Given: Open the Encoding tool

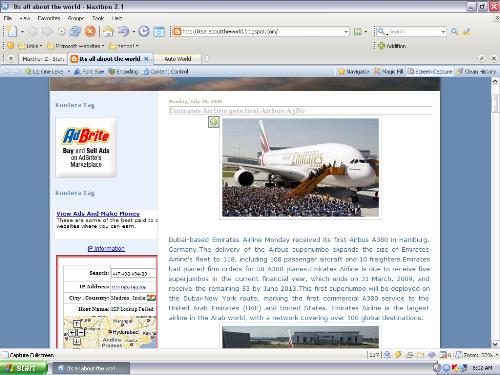Looking at the screenshot, I should (x=123, y=71).
